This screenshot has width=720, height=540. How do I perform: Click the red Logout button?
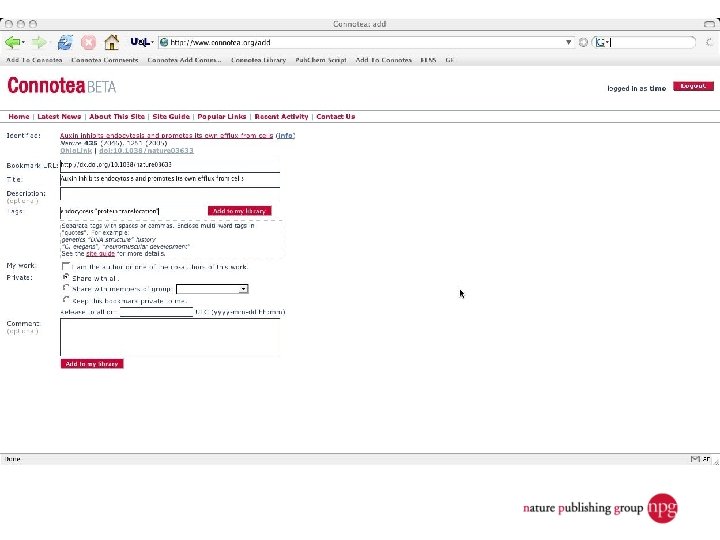coord(693,86)
